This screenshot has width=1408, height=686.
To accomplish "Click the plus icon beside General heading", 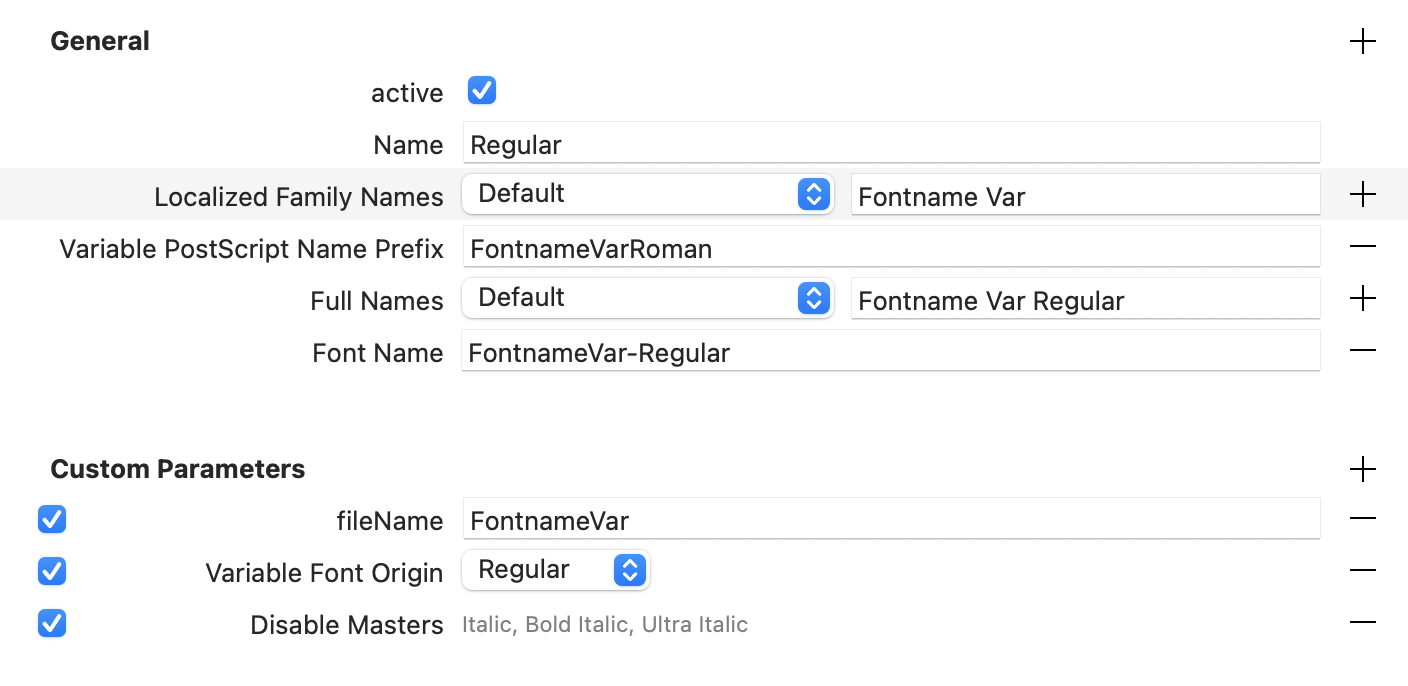I will click(1362, 41).
